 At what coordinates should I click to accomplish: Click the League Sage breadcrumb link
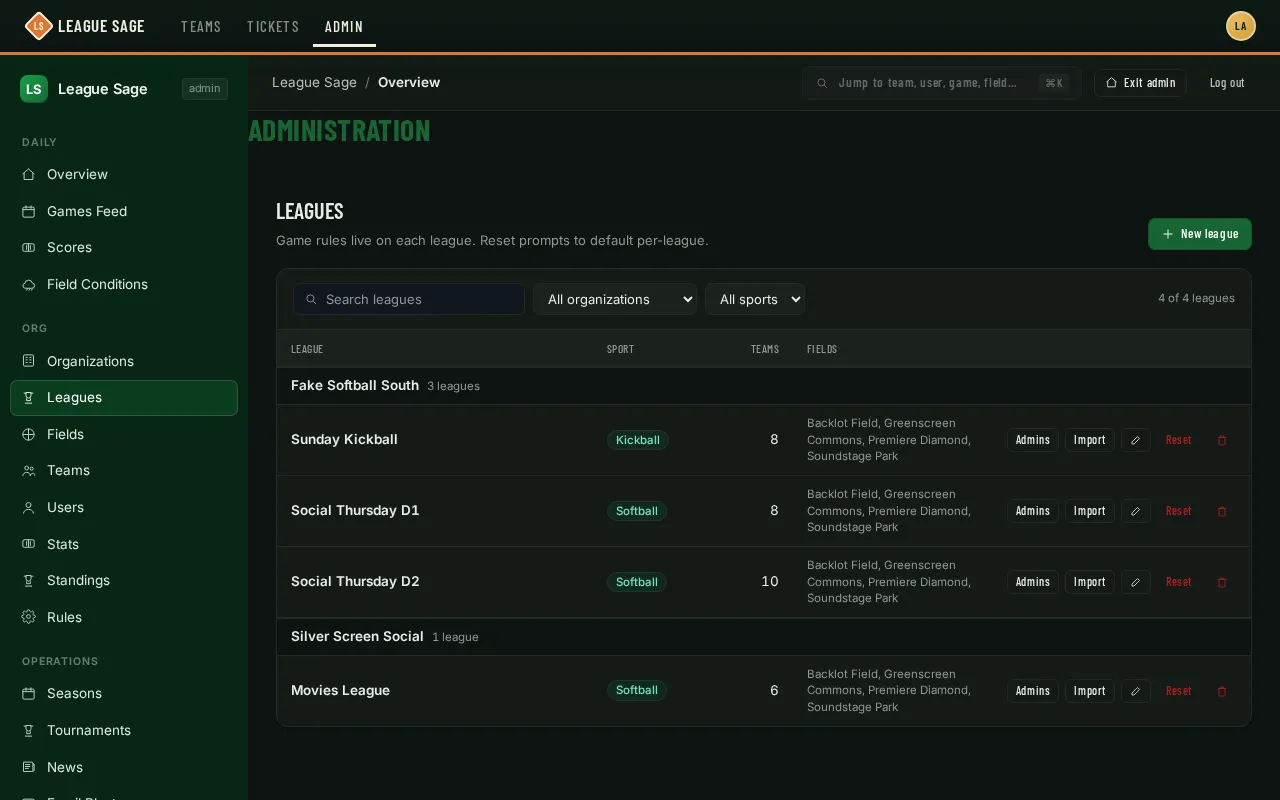[314, 82]
